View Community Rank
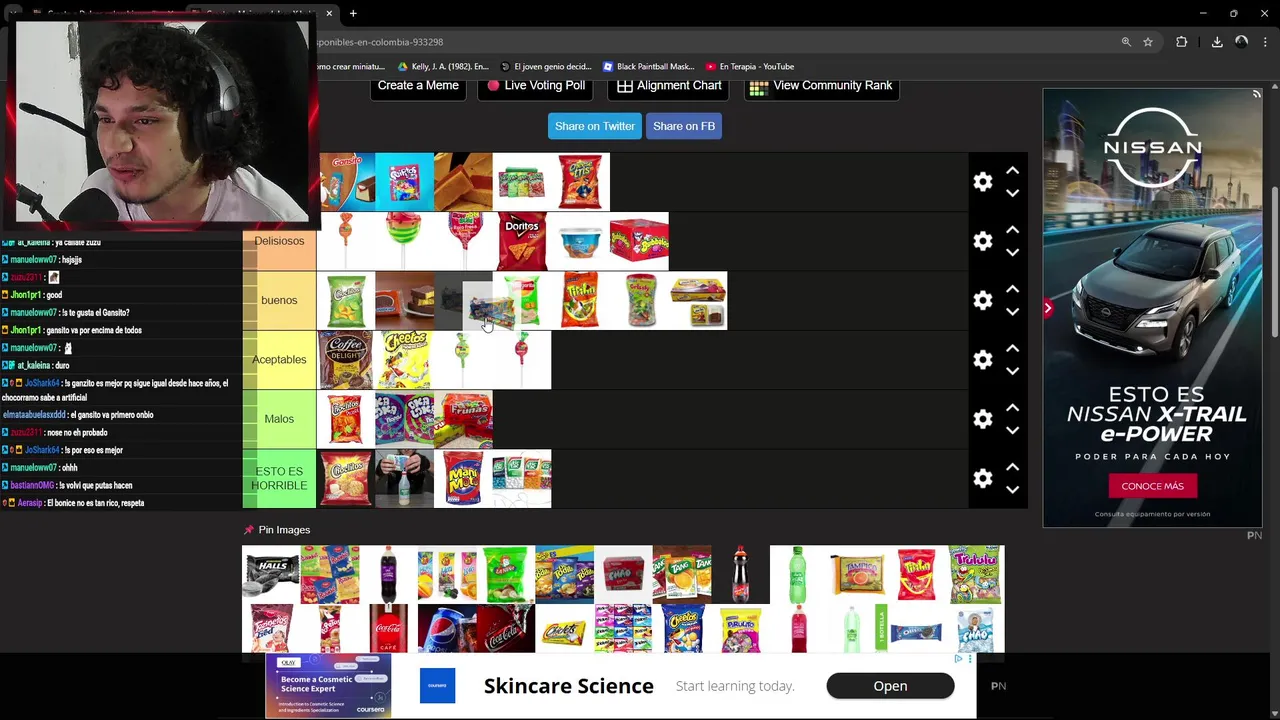This screenshot has height=720, width=1280. [821, 86]
